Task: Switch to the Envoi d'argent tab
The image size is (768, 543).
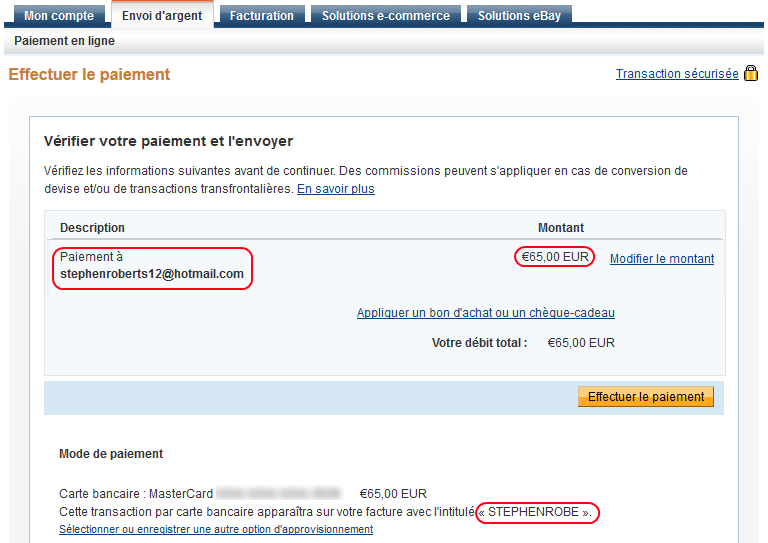Action: click(x=161, y=16)
